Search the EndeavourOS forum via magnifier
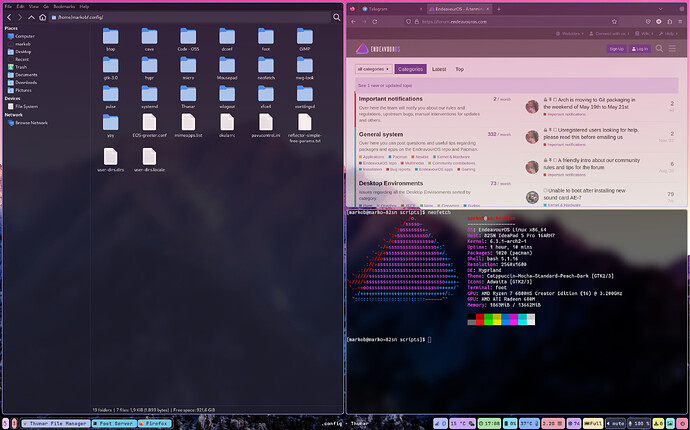Viewport: 690px width, 430px height. coord(659,48)
